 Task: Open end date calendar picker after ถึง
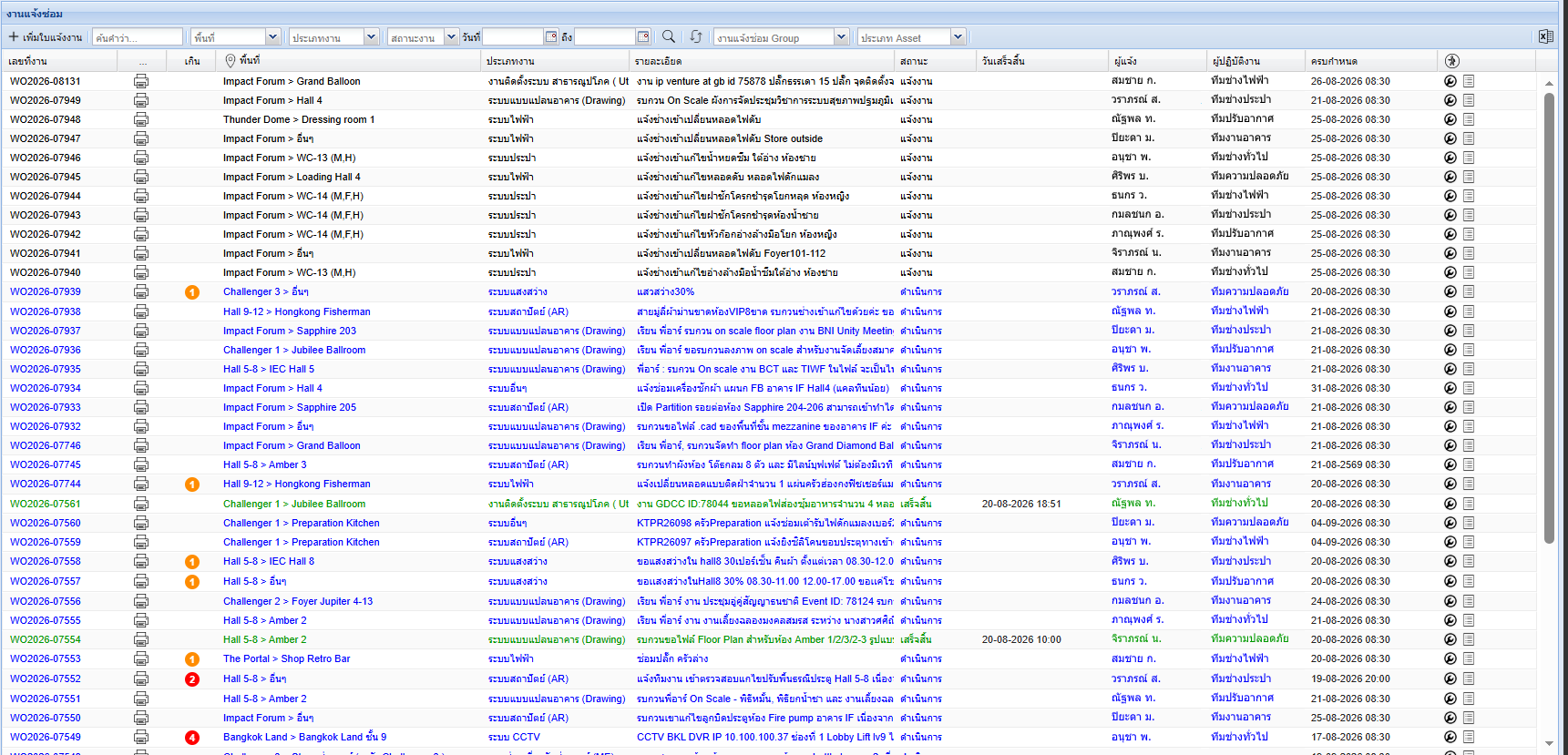click(643, 36)
